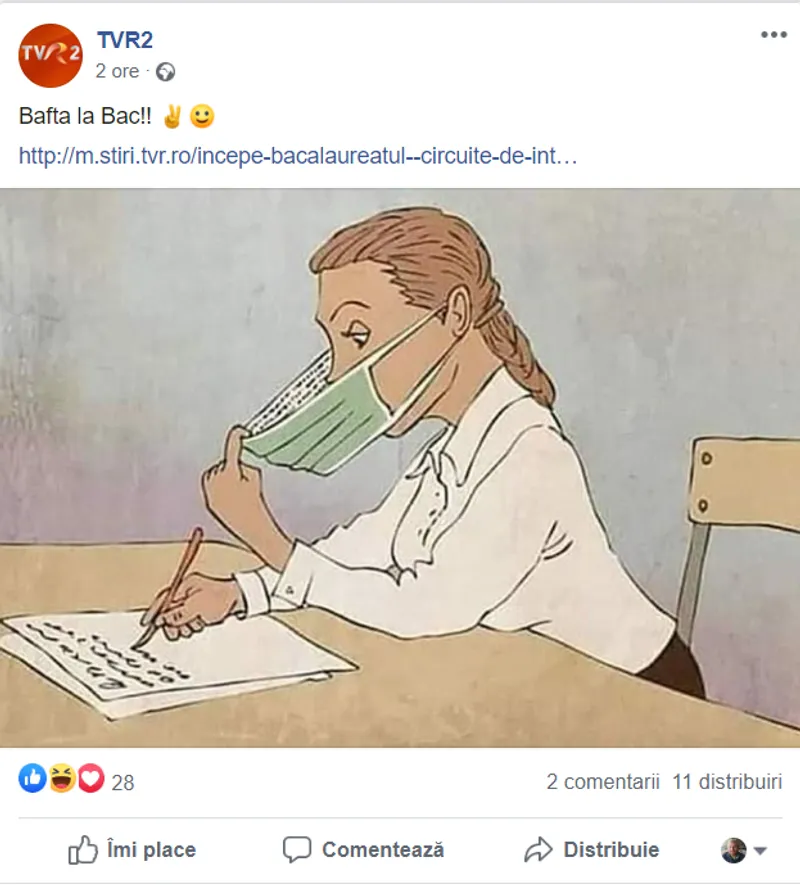Open the masked student cartoon image
This screenshot has height=885, width=800.
point(400,468)
